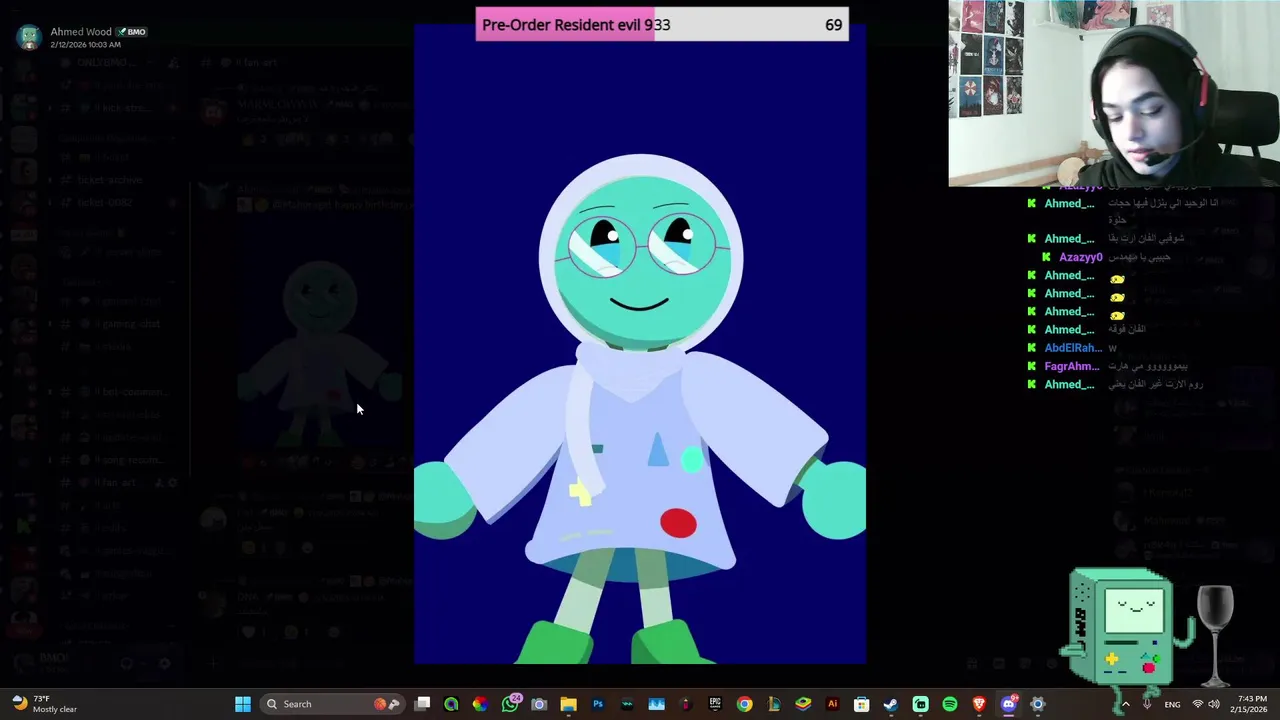1280x720 pixels.
Task: Open the Camera app in taskbar
Action: [539, 704]
